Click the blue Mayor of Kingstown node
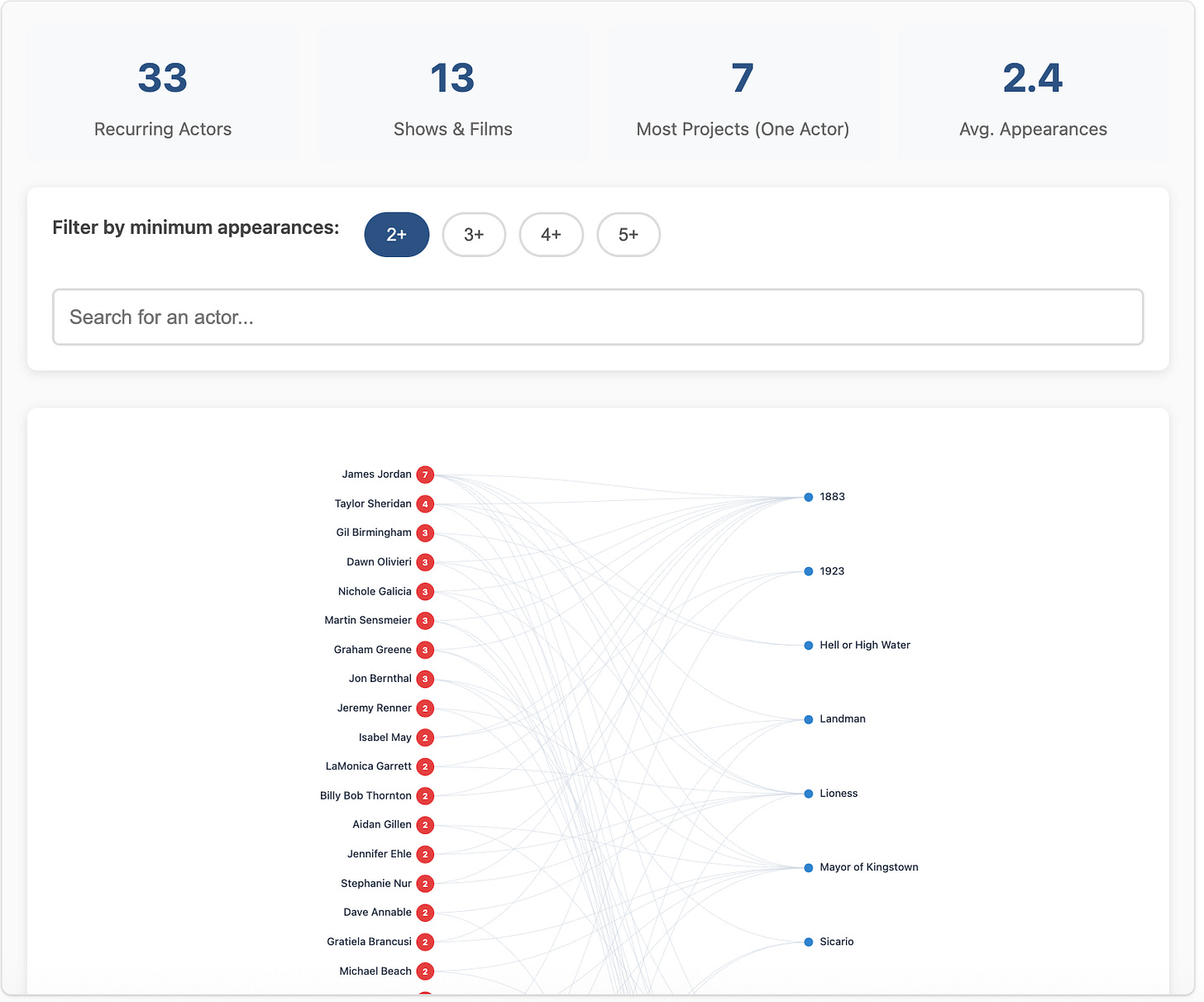1204x1002 pixels. pos(809,868)
